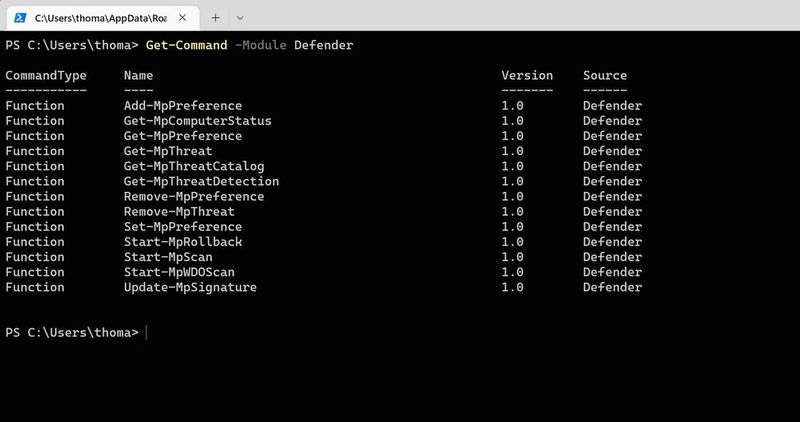This screenshot has width=800, height=422.
Task: Click Start-MpScan function name
Action: [168, 257]
